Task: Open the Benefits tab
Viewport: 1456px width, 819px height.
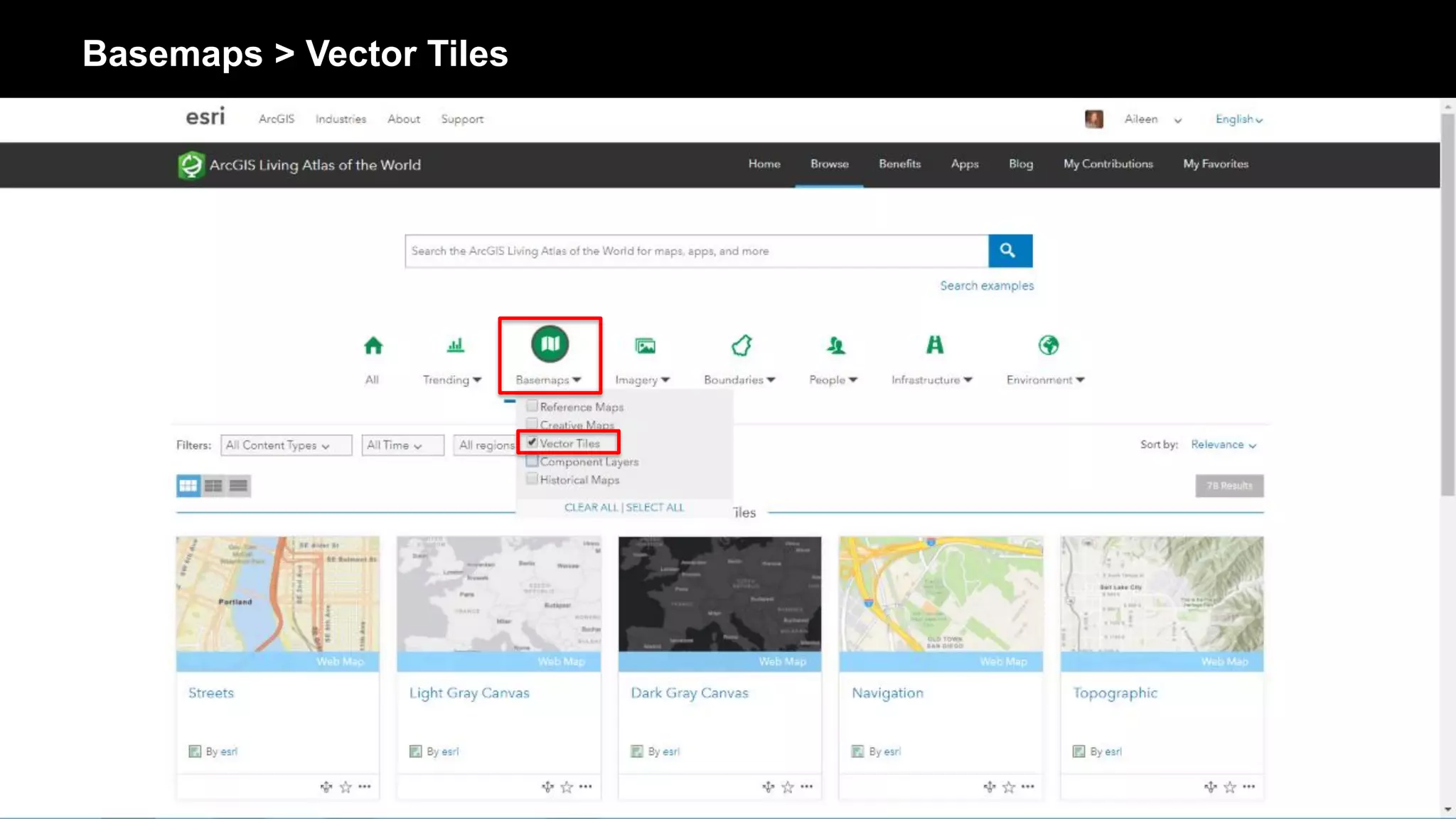Action: [x=899, y=164]
